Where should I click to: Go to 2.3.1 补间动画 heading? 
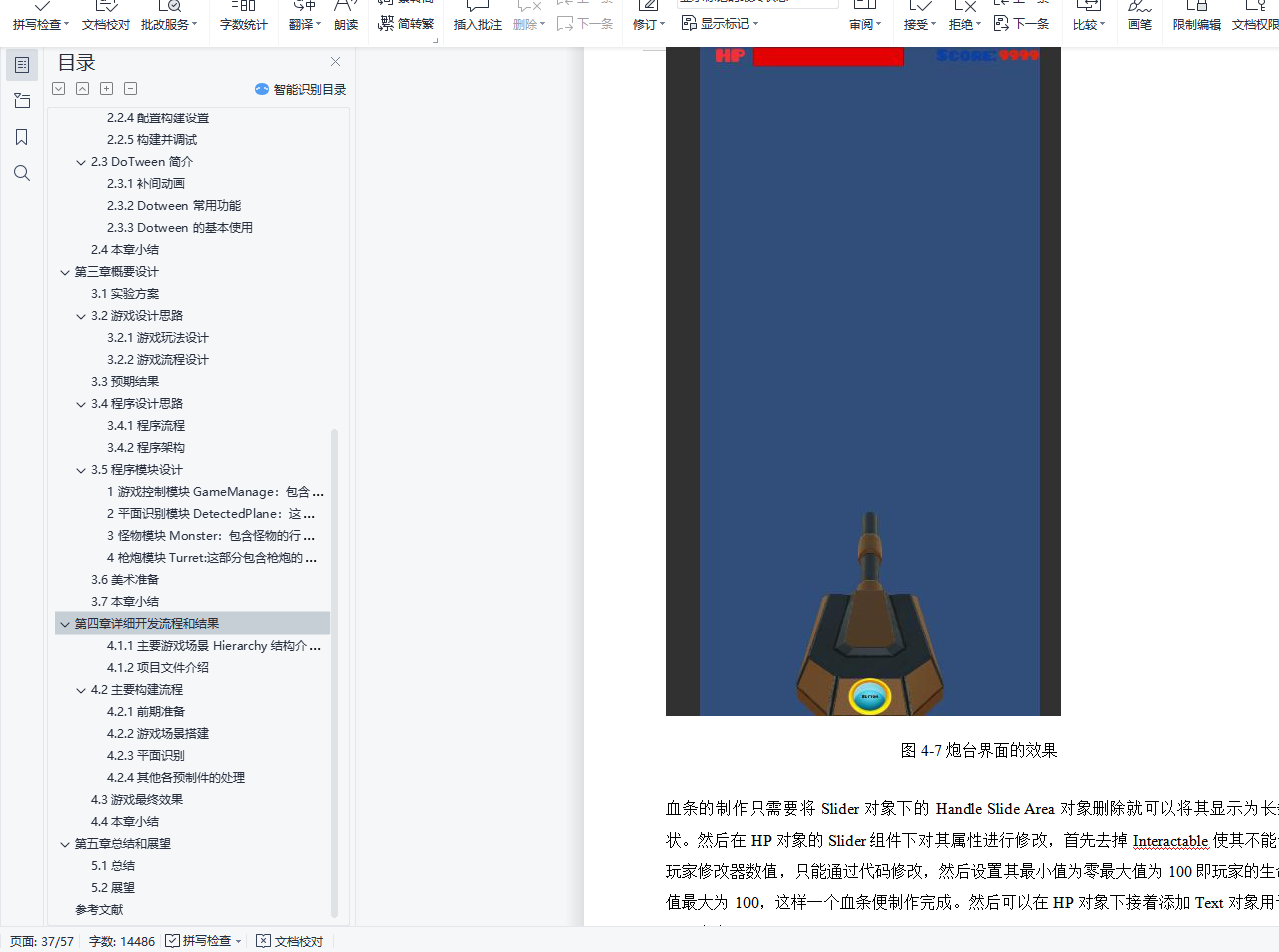point(146,184)
